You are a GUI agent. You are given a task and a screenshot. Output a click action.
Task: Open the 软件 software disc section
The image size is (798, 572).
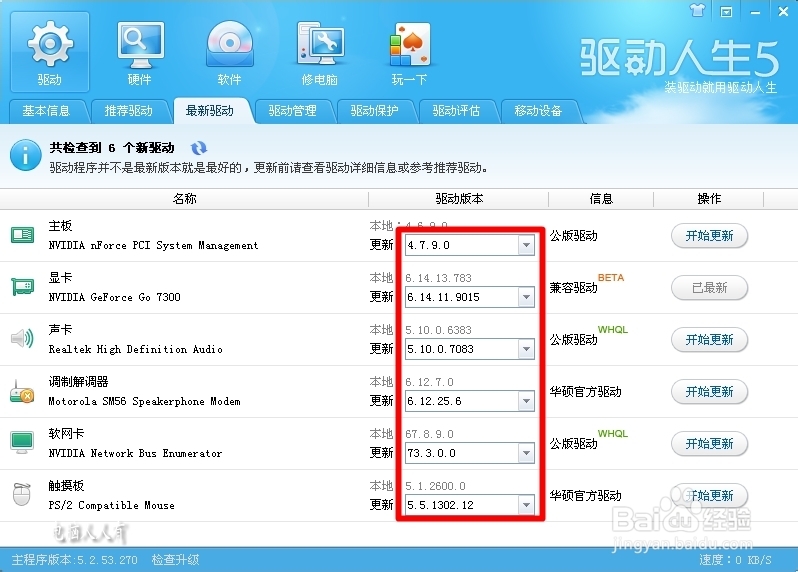(230, 52)
